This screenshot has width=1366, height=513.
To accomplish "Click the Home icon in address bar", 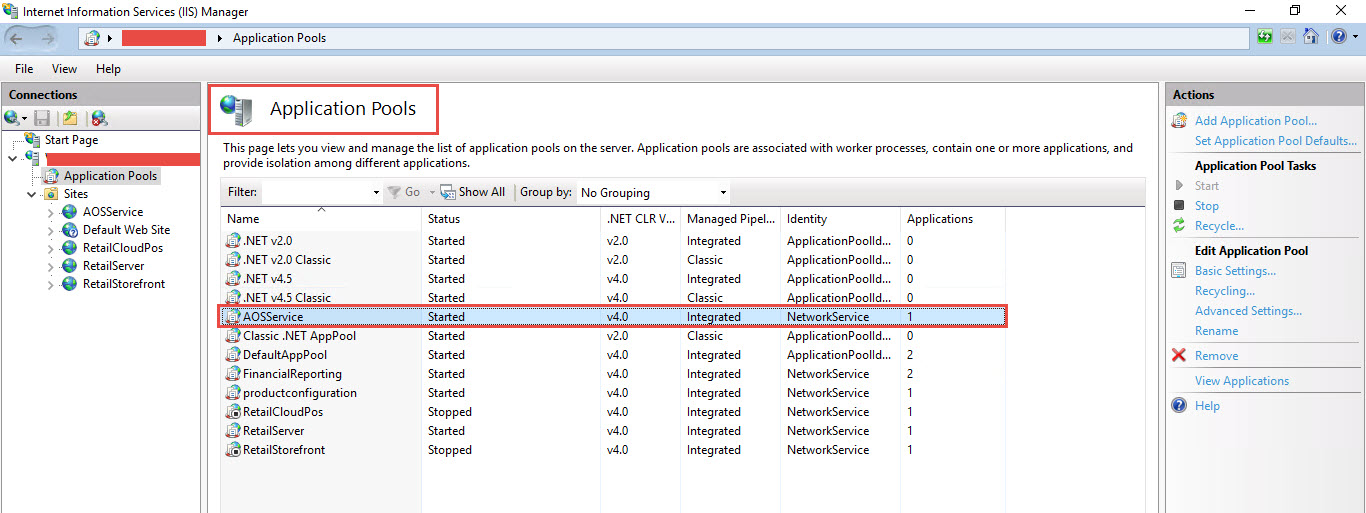I will click(x=1311, y=38).
